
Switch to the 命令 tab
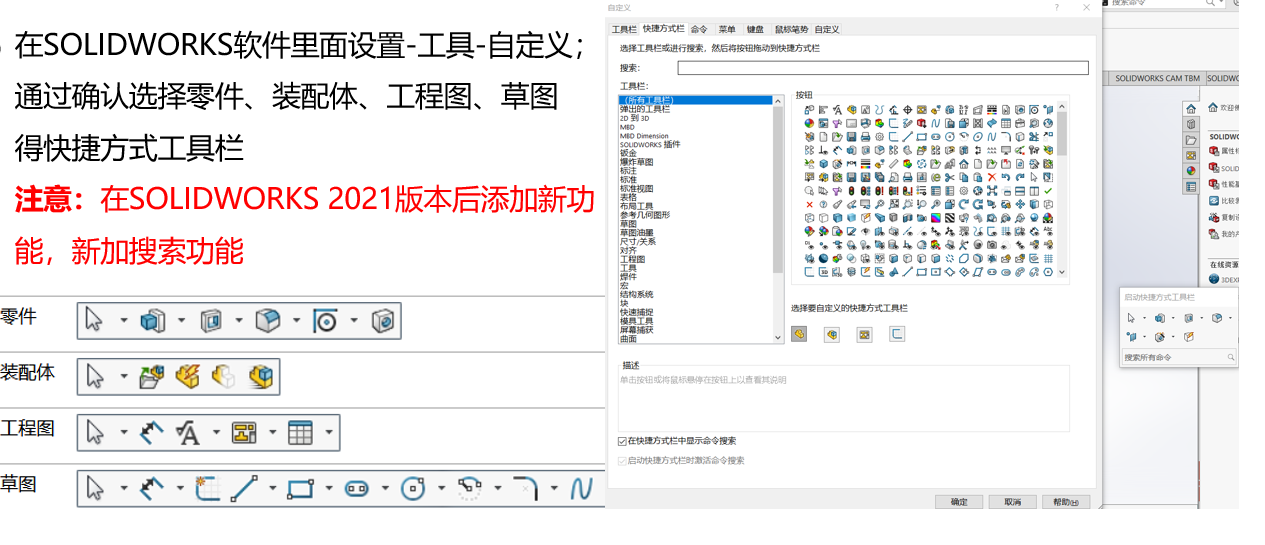pyautogui.click(x=699, y=30)
